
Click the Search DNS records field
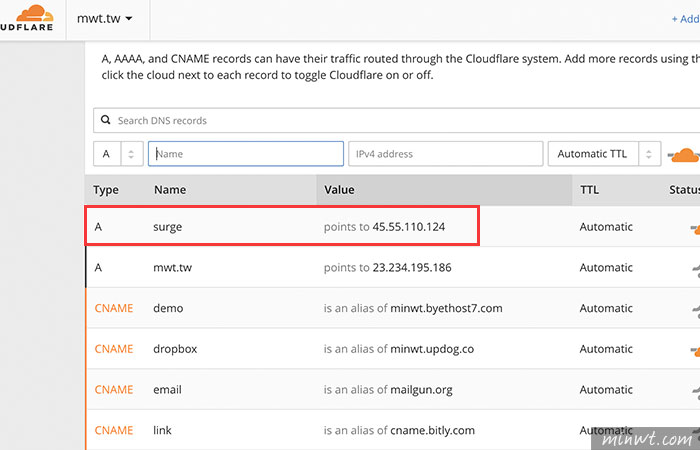396,121
